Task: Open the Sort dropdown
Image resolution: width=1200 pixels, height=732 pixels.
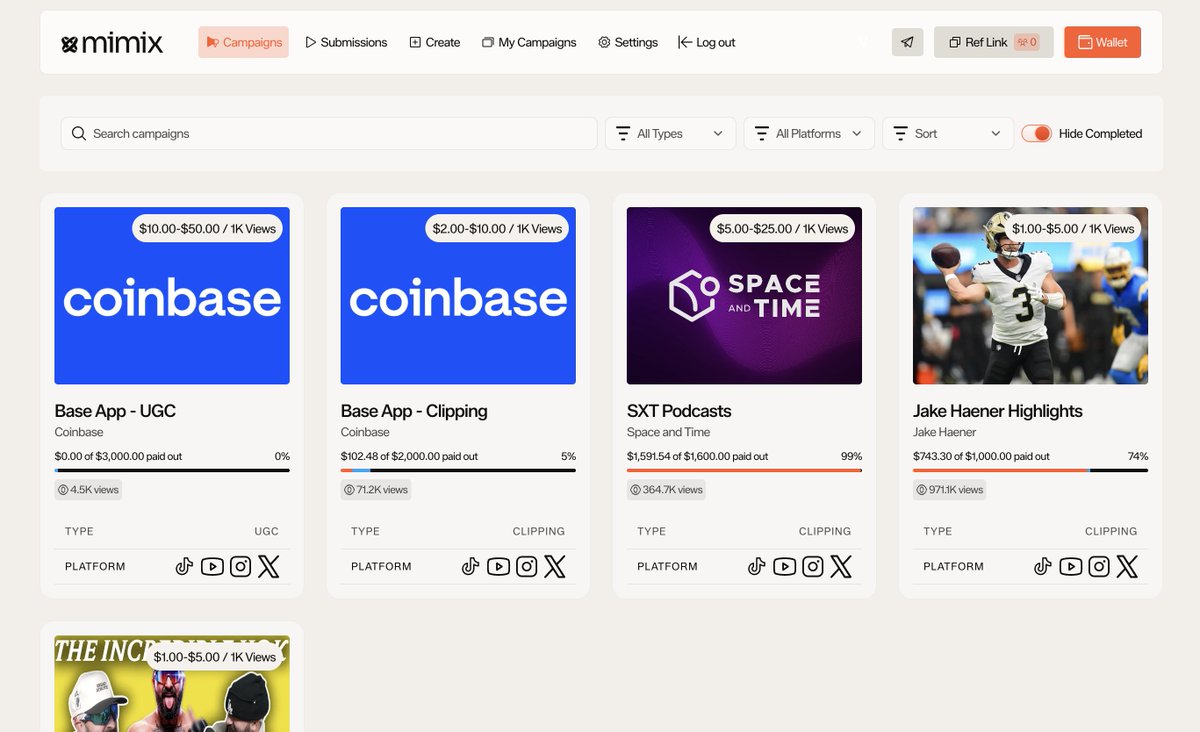Action: coord(948,133)
